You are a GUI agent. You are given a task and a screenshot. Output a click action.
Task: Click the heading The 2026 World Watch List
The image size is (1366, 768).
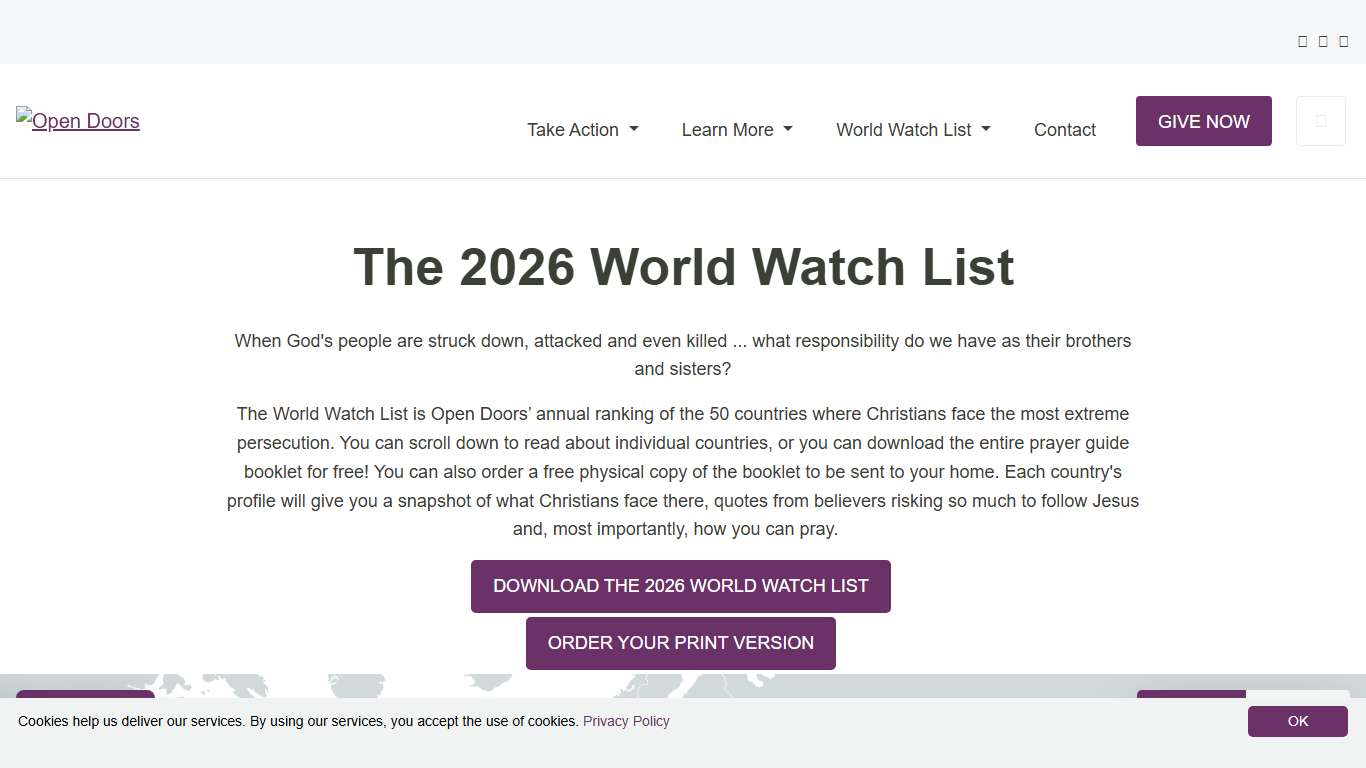click(683, 267)
